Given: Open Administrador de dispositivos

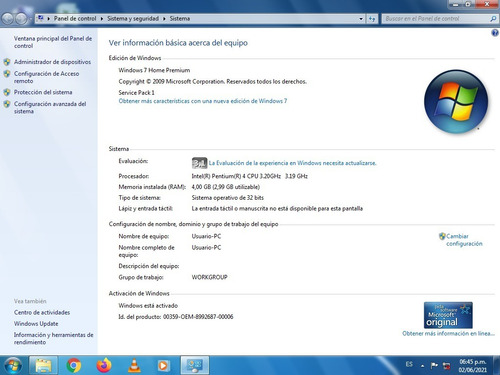Looking at the screenshot, I should coord(52,62).
